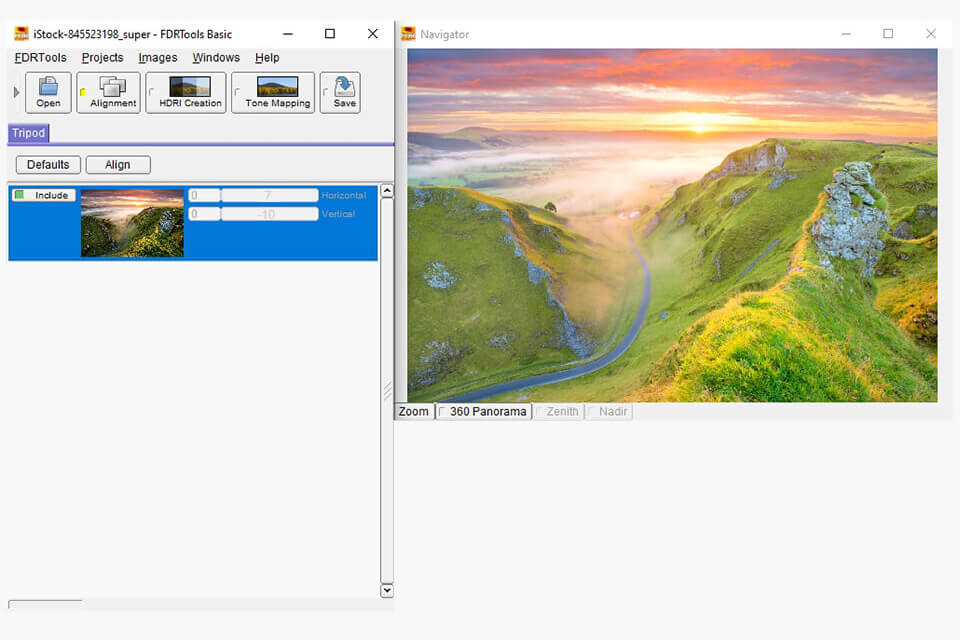Switch to the Tripod tab
Viewport: 960px width, 640px height.
click(28, 132)
